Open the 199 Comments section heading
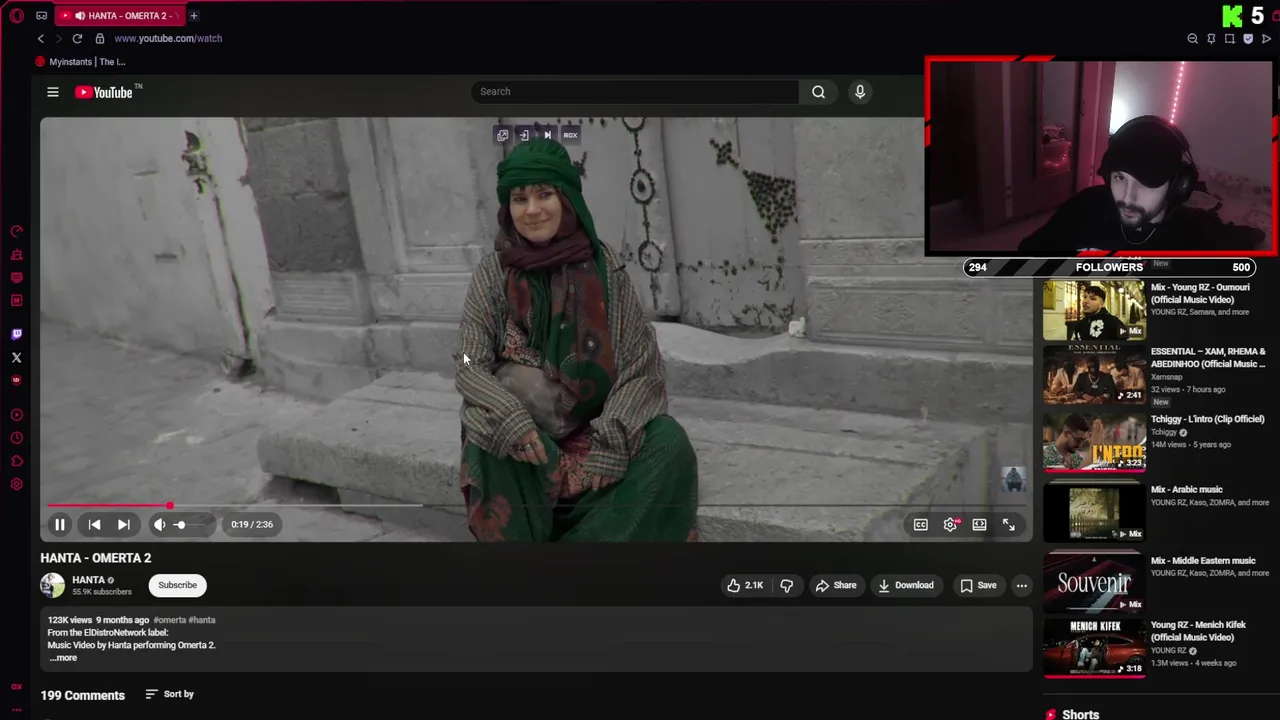The image size is (1280, 720). click(x=82, y=695)
